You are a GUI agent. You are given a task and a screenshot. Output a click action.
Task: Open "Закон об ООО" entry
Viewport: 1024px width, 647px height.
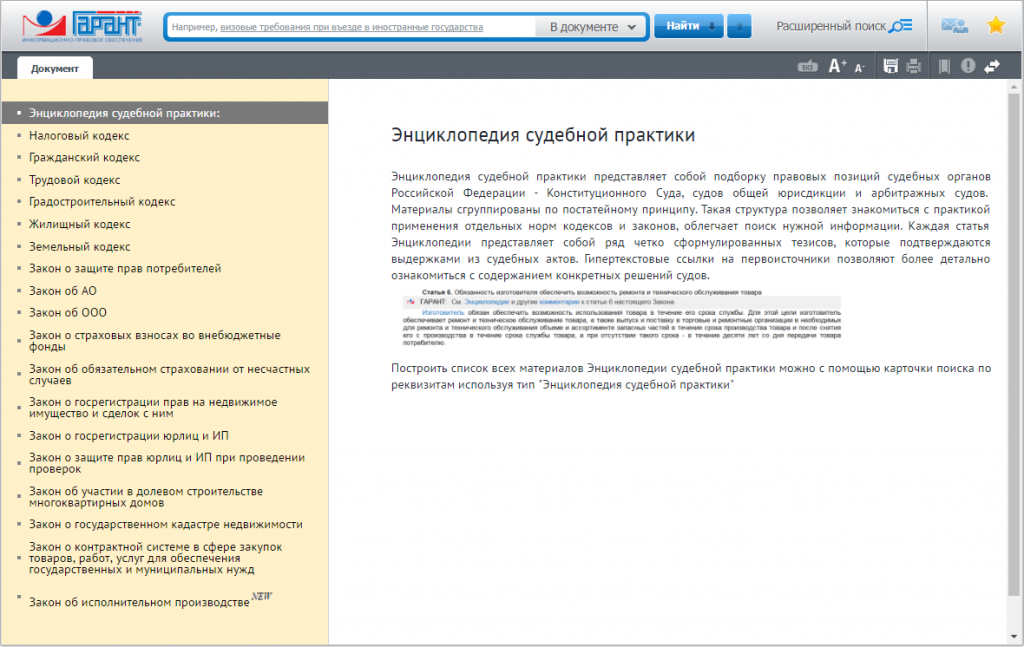tap(68, 313)
